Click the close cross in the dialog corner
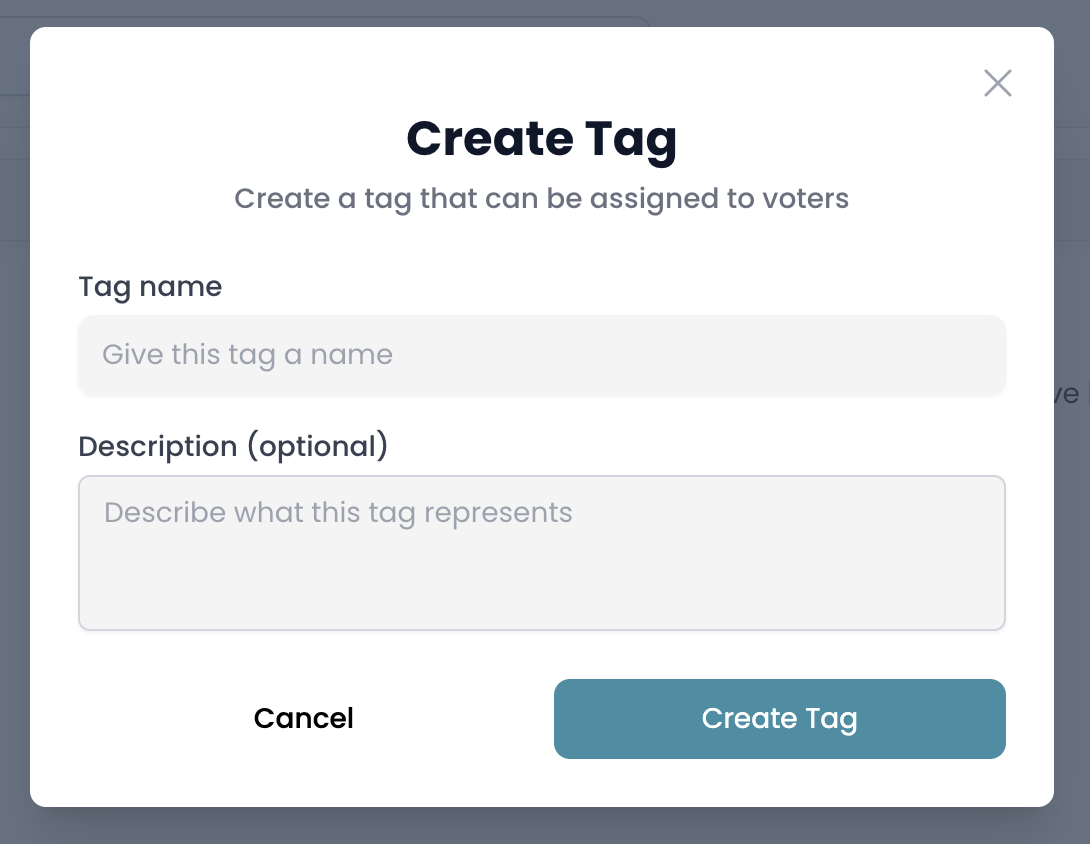The image size is (1090, 844). (998, 83)
